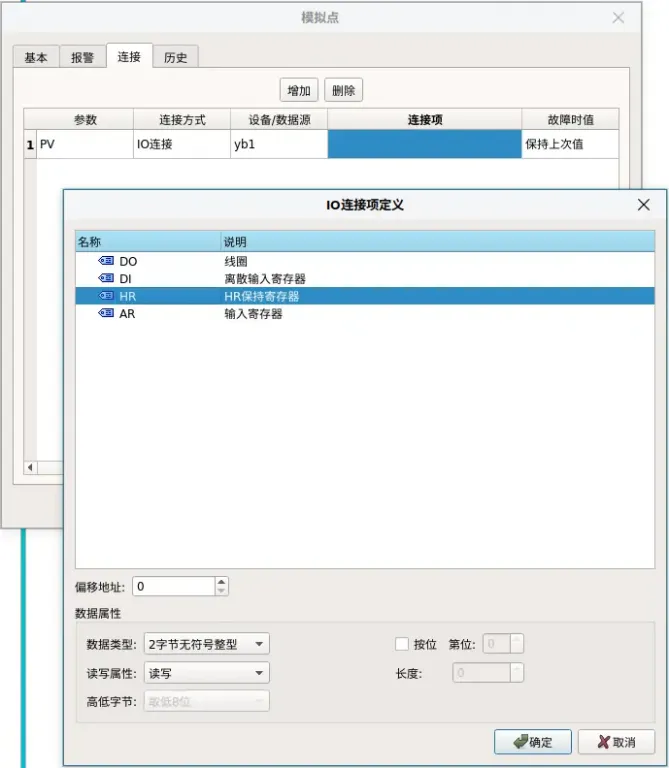This screenshot has height=768, width=669.
Task: Close the 模拟点 window
Action: point(618,18)
